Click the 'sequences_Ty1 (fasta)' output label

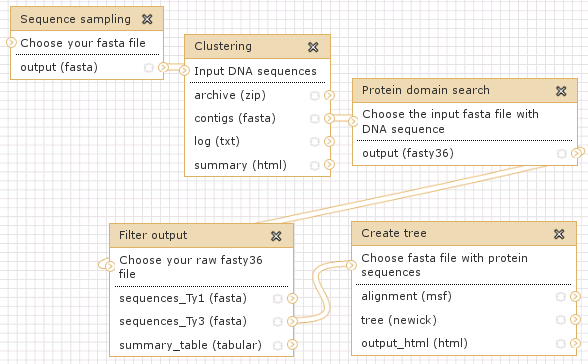click(183, 298)
